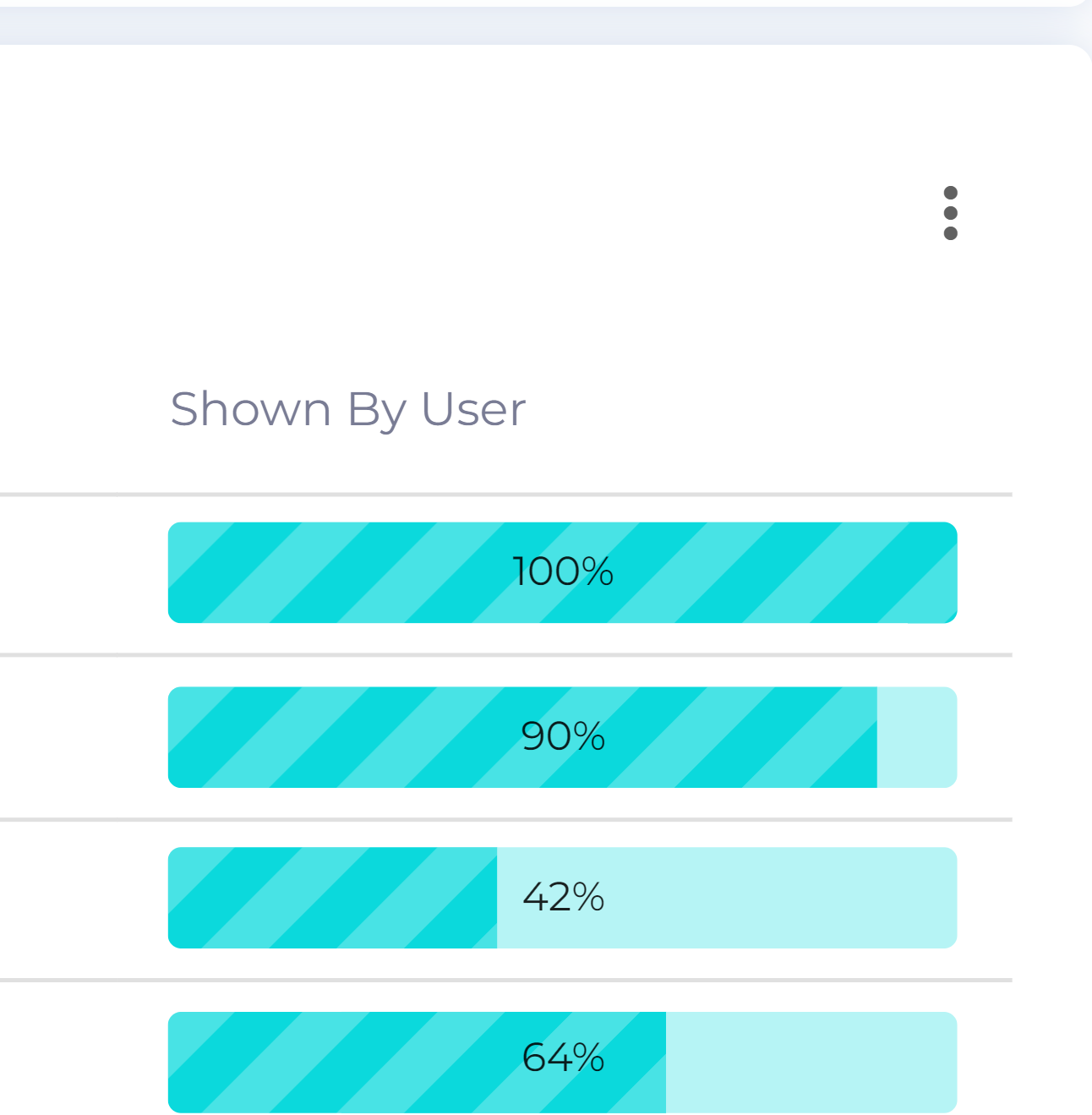Click the striped fill of the 42% bar

pos(332,898)
